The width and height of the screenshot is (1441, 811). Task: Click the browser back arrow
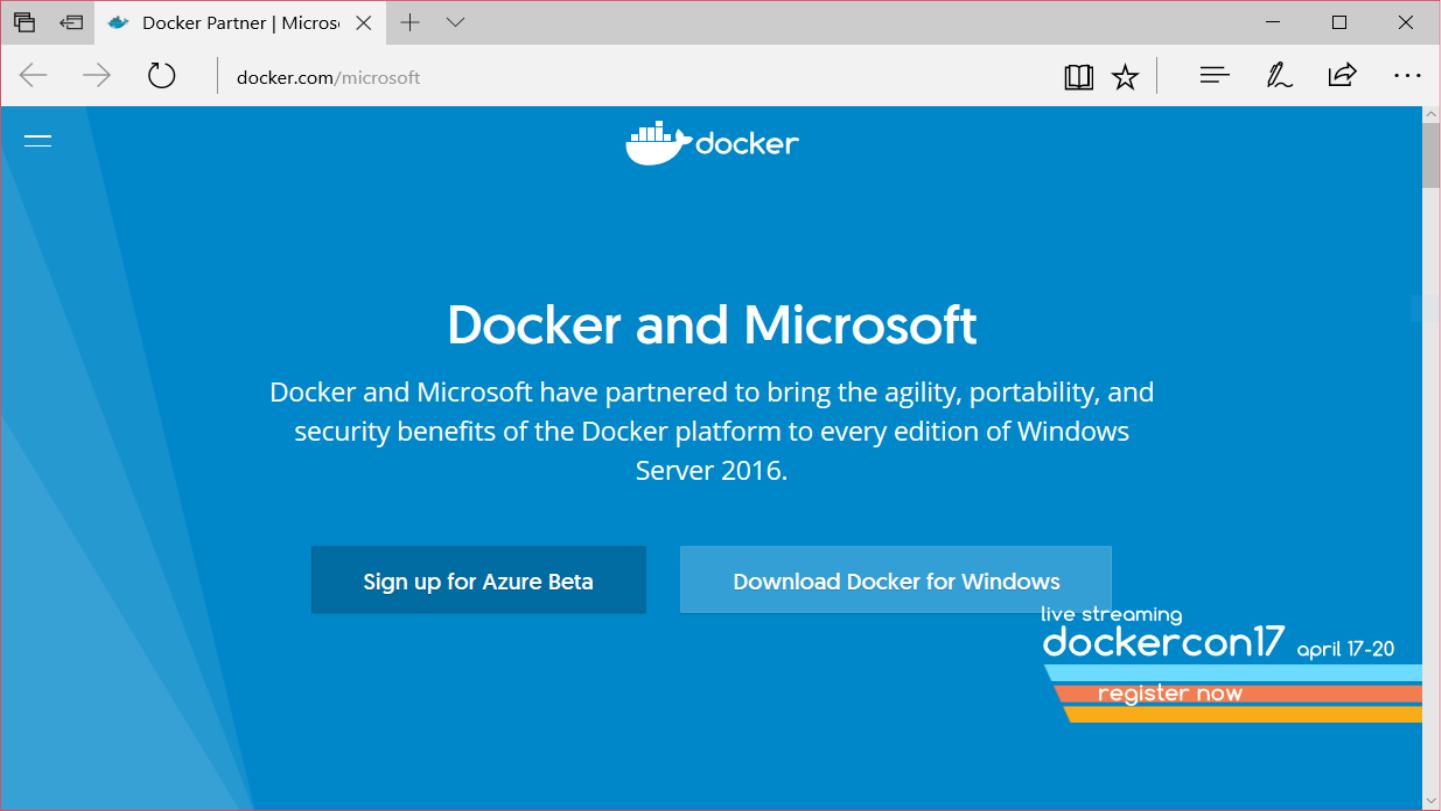34,76
